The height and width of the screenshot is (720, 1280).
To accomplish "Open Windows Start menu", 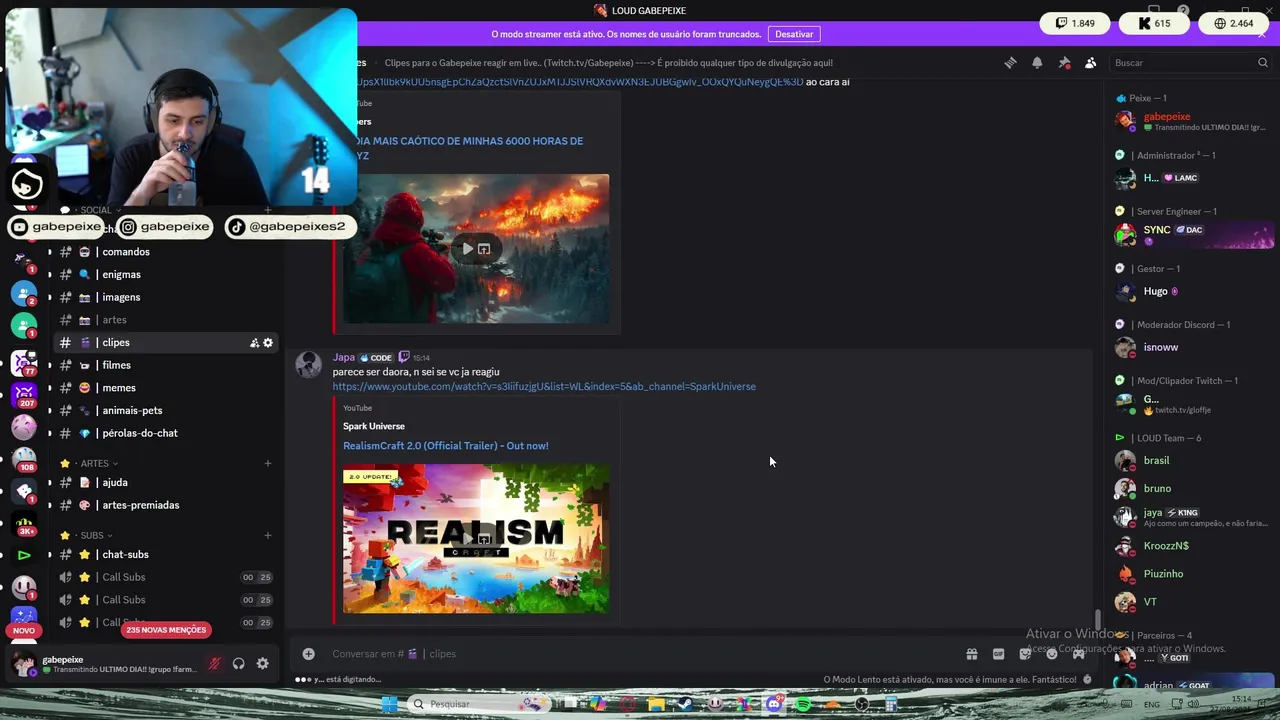I will point(388,705).
